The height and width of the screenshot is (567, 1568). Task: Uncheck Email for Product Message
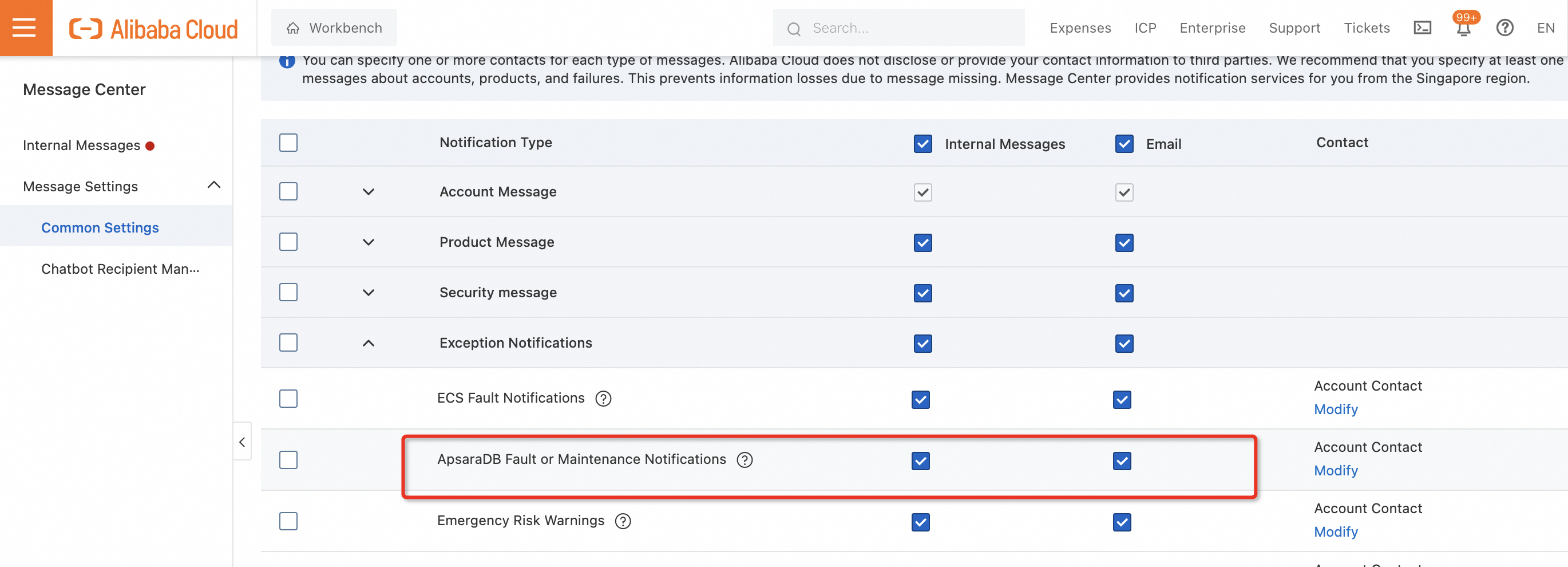pos(1124,243)
